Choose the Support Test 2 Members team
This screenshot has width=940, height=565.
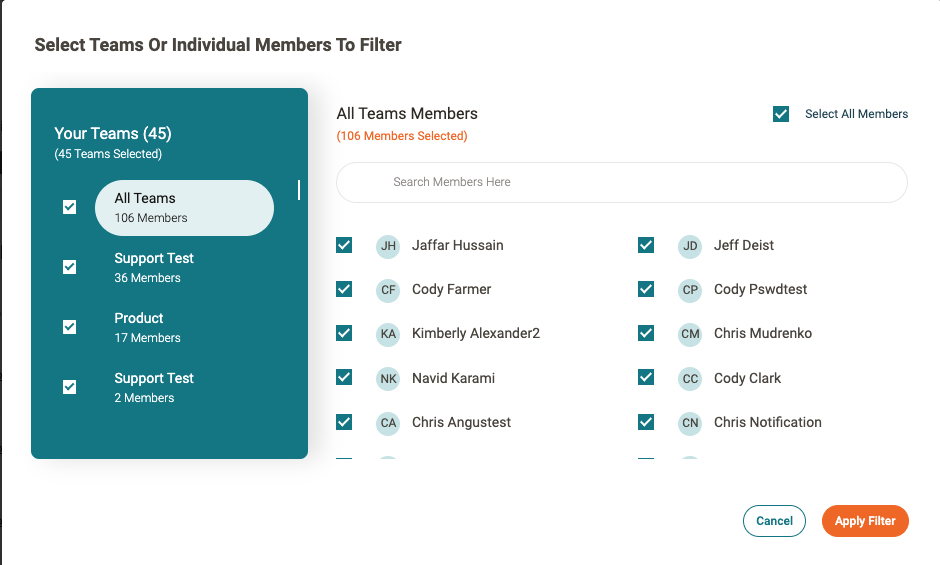tap(154, 387)
